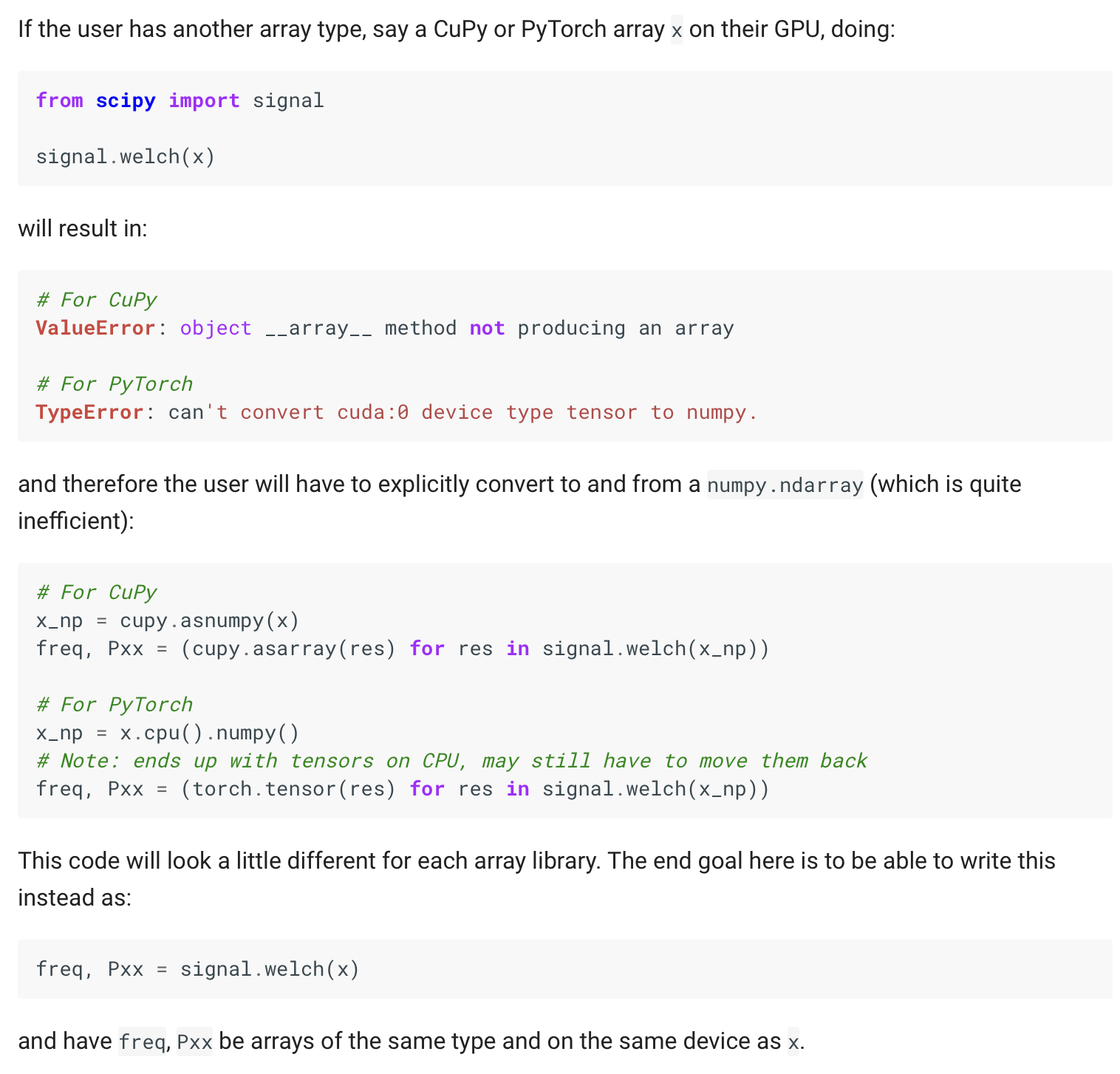The width and height of the screenshot is (1120, 1074).
Task: Click the "freq, Pxx = signal.welch(x)" code line
Action: (x=198, y=969)
